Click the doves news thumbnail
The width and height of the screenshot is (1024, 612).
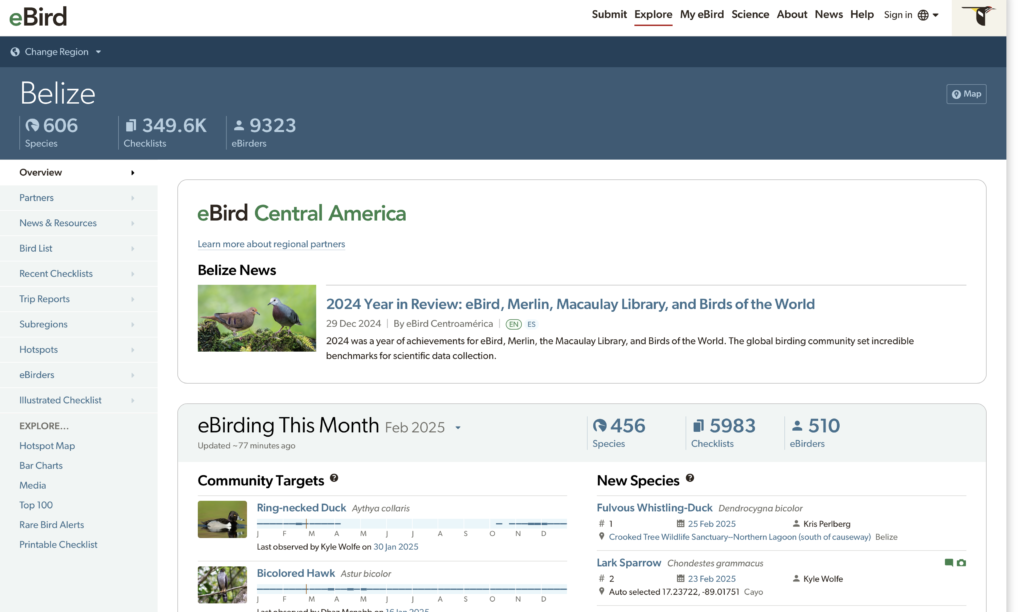pos(257,318)
